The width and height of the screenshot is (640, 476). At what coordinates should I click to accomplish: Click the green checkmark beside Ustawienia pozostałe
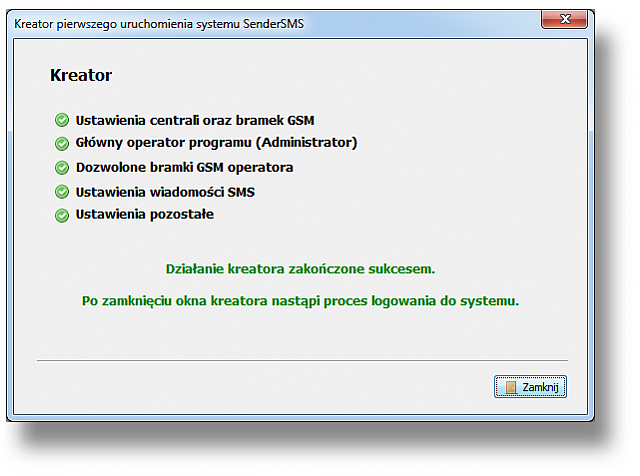click(x=62, y=215)
